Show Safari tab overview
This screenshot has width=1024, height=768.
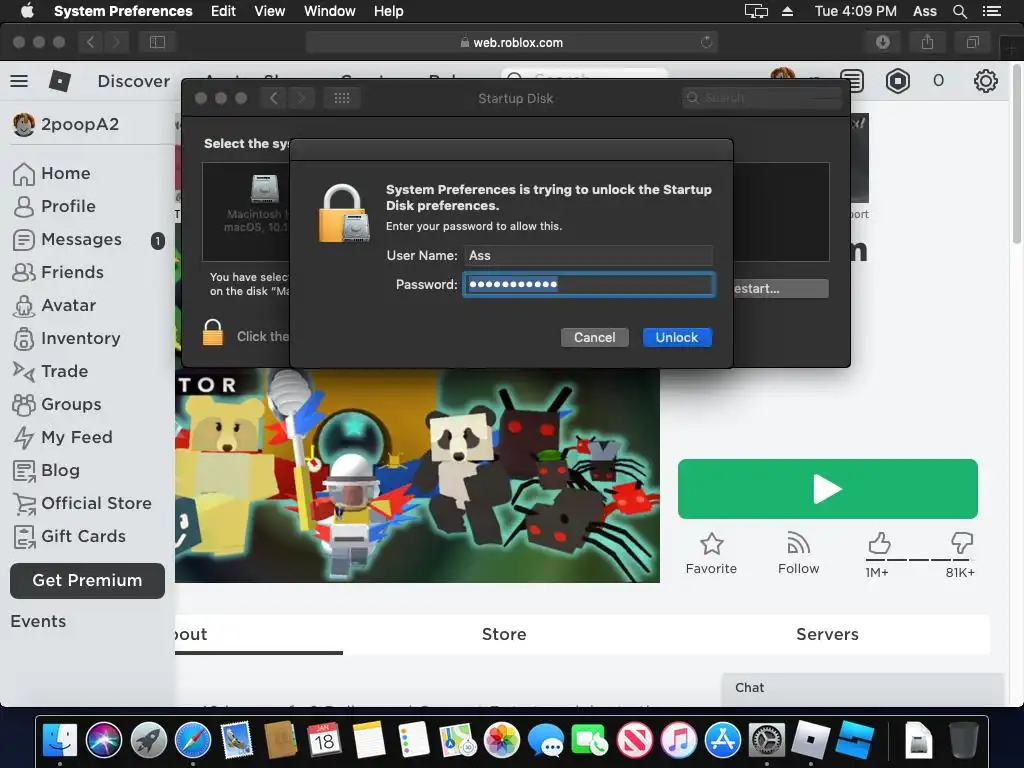(x=972, y=42)
